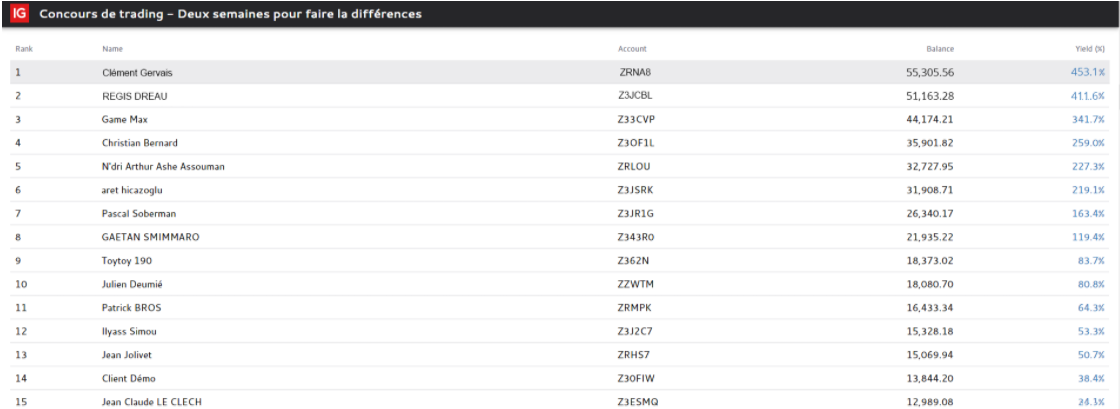This screenshot has height=409, width=1120.
Task: Click the contest title in header bar
Action: pyautogui.click(x=230, y=14)
